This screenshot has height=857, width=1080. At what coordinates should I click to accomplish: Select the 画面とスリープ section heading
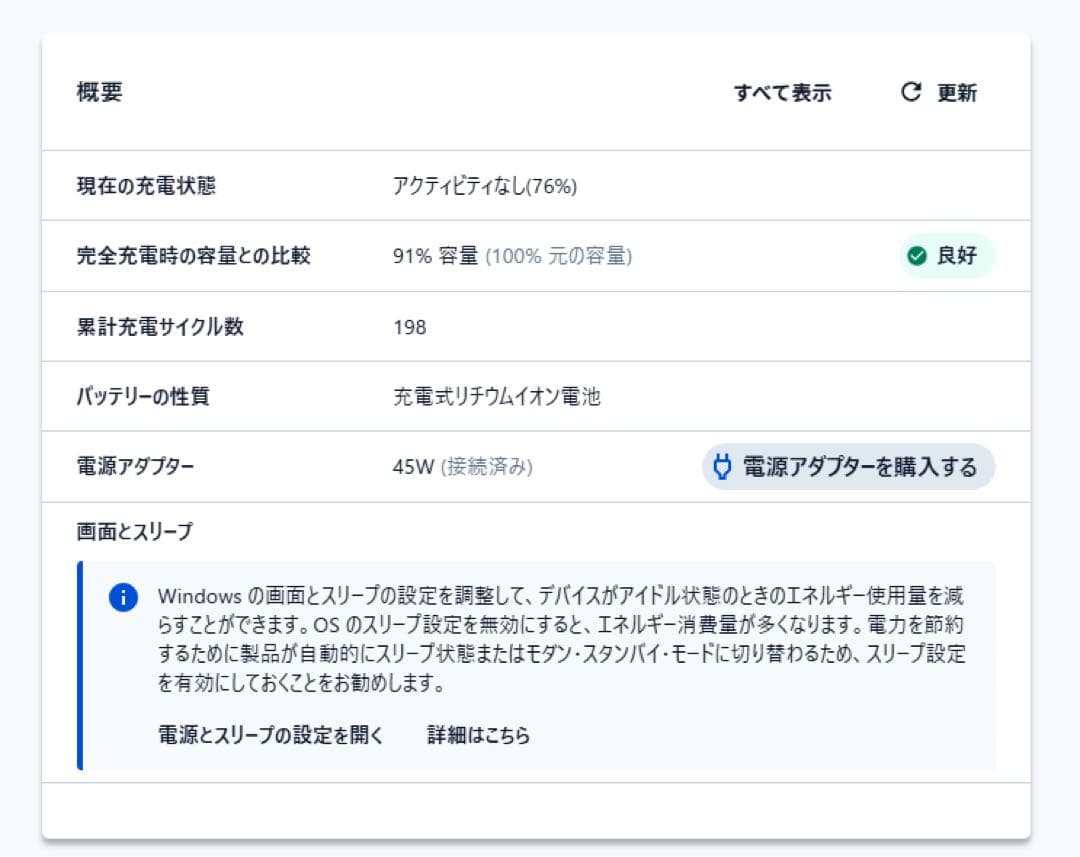[x=134, y=532]
